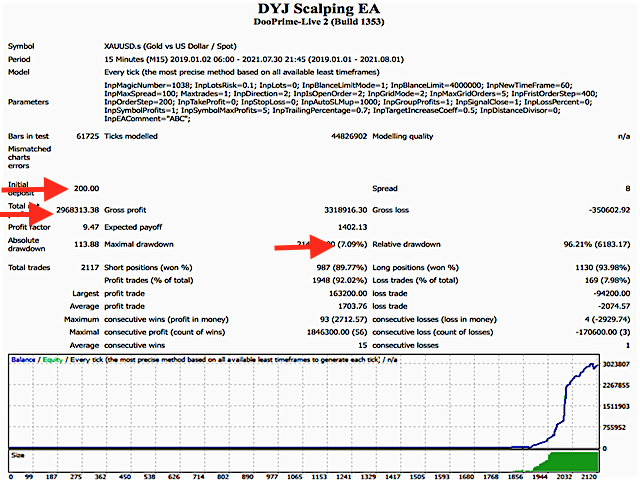Click Loss trades value 169 (7.98%)
Viewport: 640px width, 480px height.
607,280
